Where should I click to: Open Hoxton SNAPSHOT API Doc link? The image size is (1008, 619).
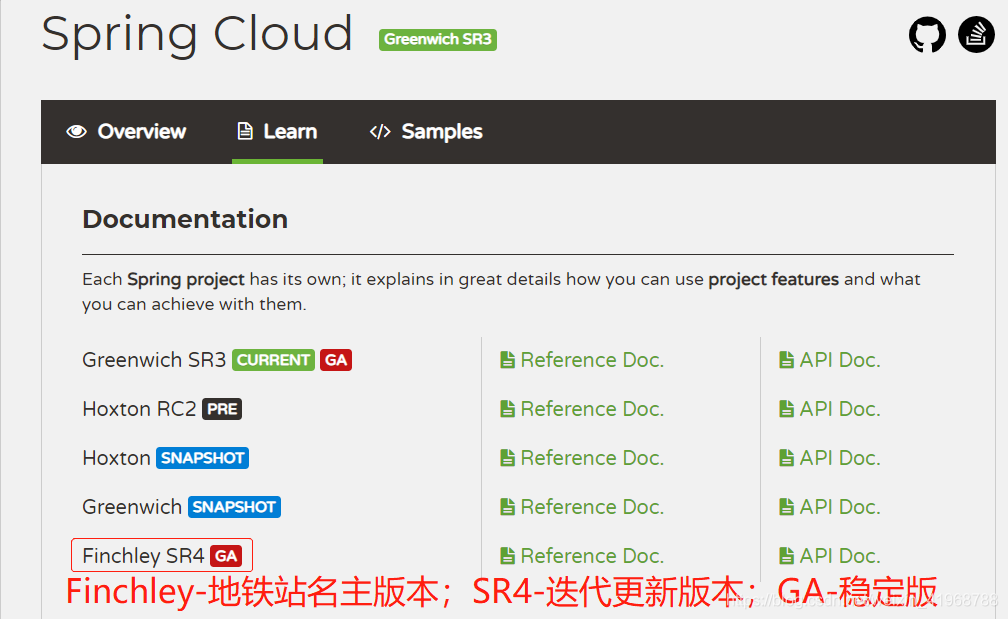pos(829,458)
